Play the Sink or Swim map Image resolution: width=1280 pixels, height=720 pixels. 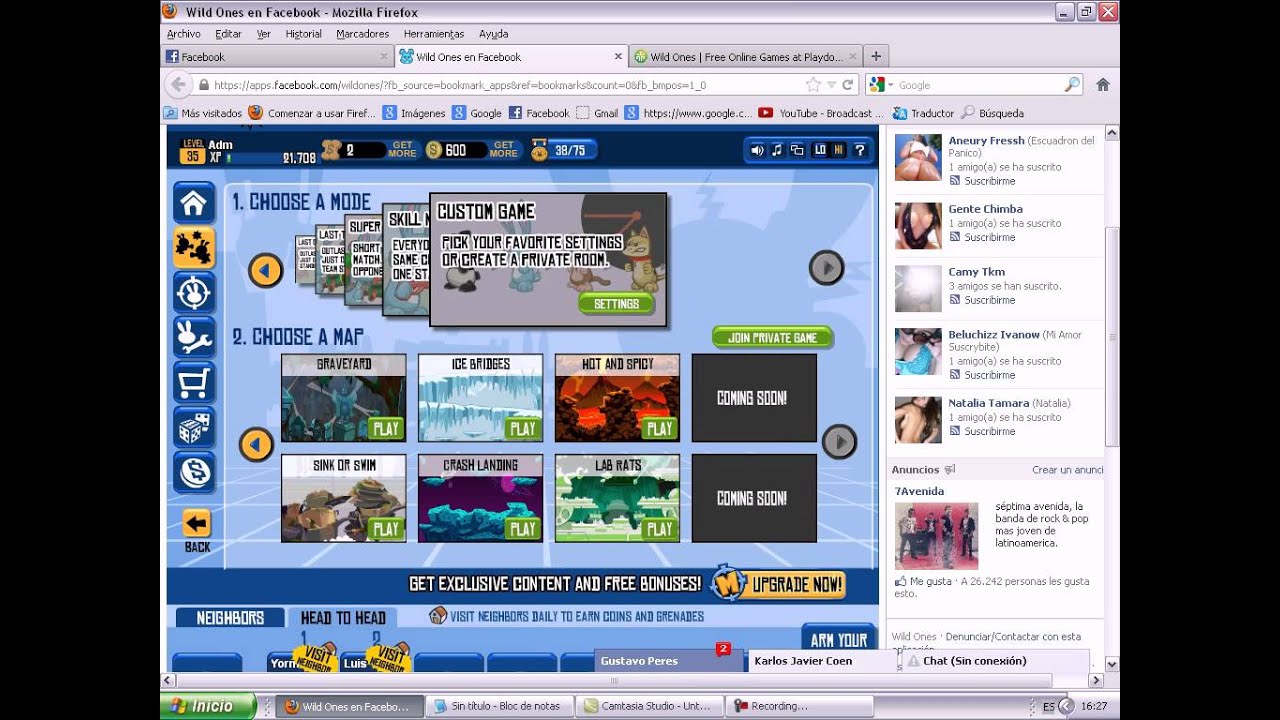386,529
